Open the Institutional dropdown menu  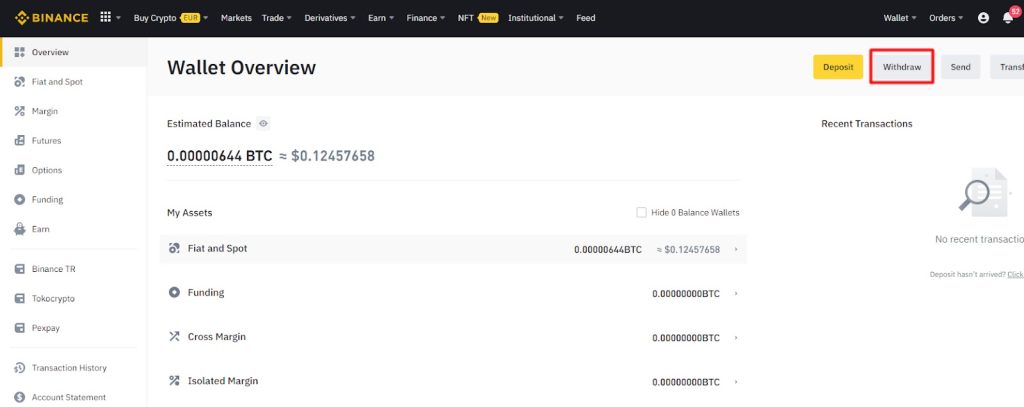click(536, 18)
